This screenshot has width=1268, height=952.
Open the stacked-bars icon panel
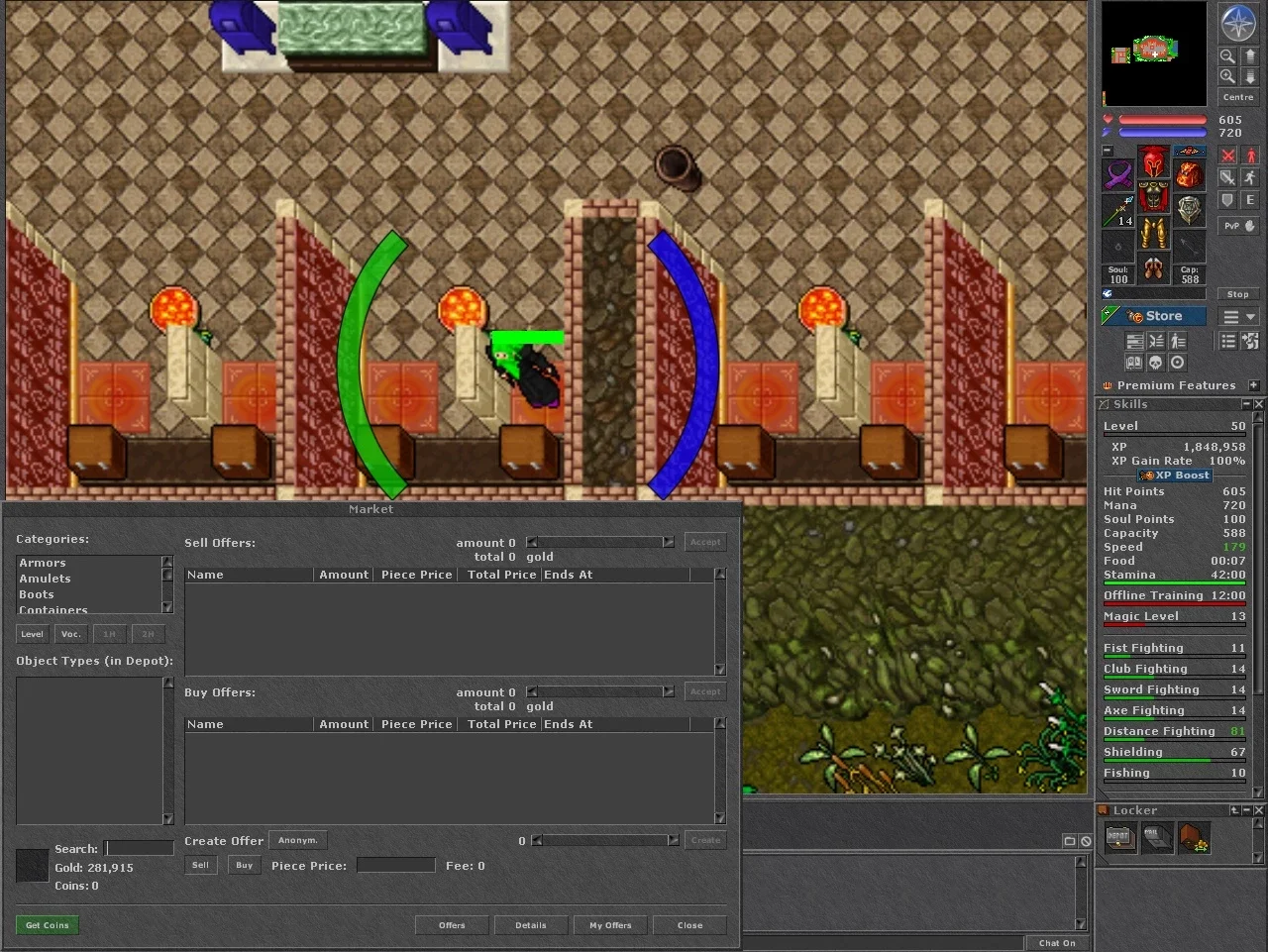(1134, 341)
